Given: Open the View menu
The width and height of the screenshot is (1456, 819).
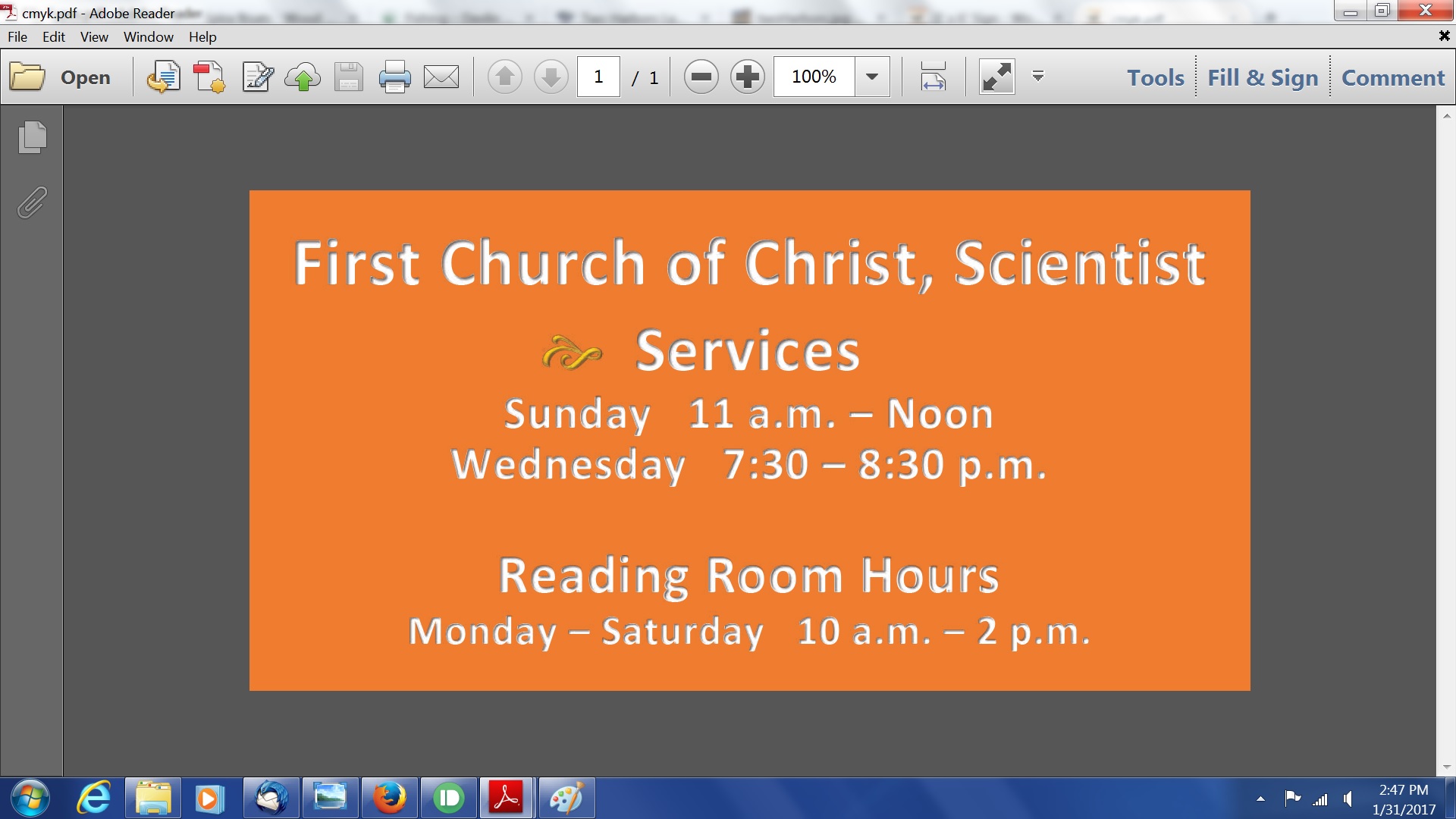Looking at the screenshot, I should click(x=94, y=36).
